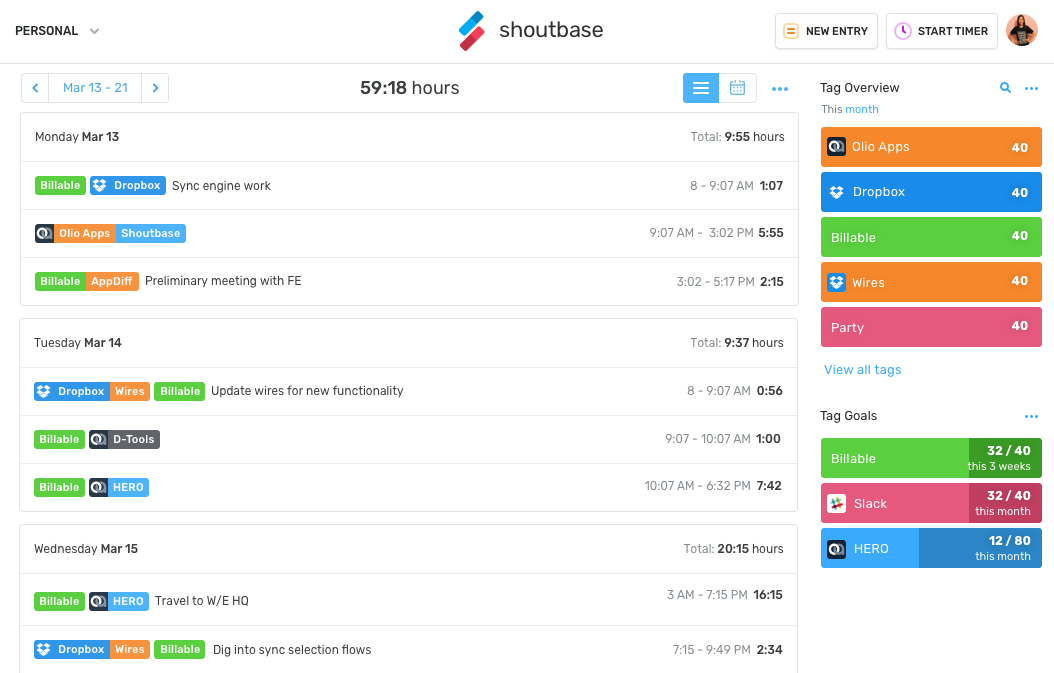Open the Tag Overview options menu

click(x=1031, y=88)
